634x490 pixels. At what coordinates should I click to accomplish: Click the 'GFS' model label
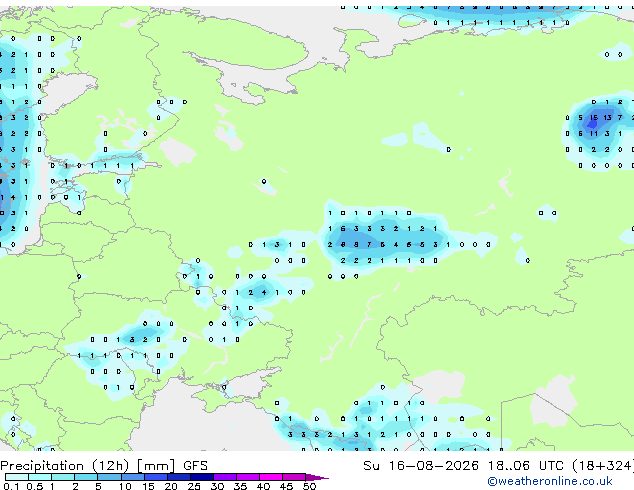click(195, 466)
